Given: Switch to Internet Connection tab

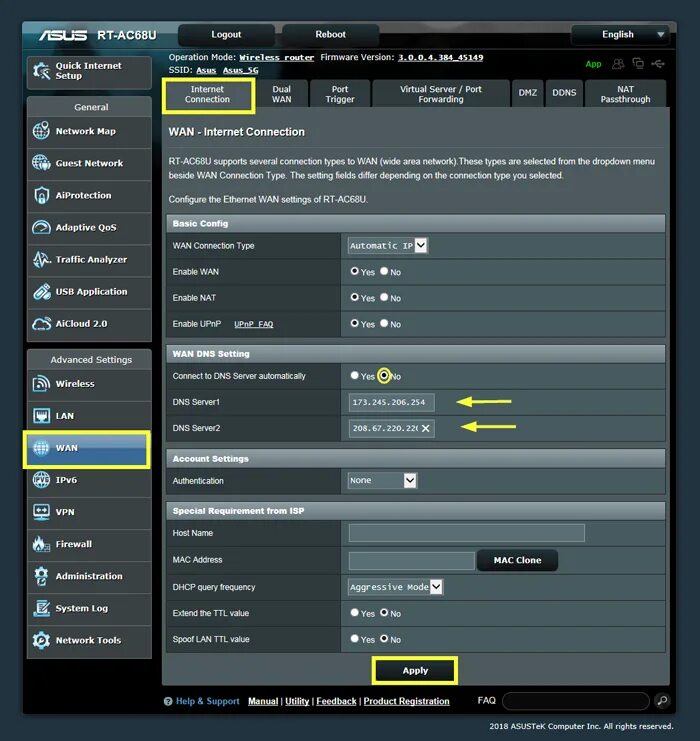Looking at the screenshot, I should [207, 95].
